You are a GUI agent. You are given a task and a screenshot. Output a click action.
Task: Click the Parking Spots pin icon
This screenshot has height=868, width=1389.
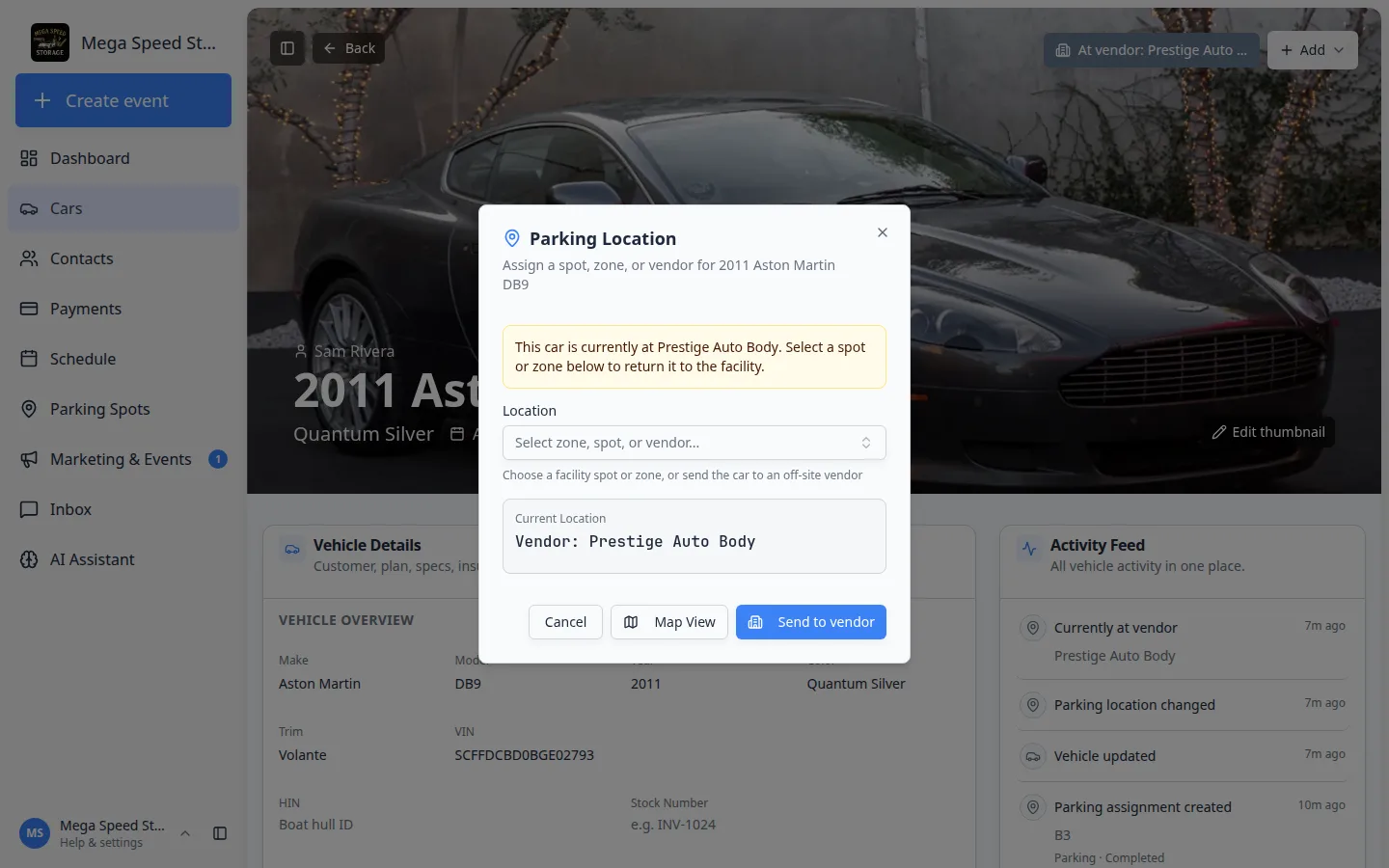click(29, 409)
